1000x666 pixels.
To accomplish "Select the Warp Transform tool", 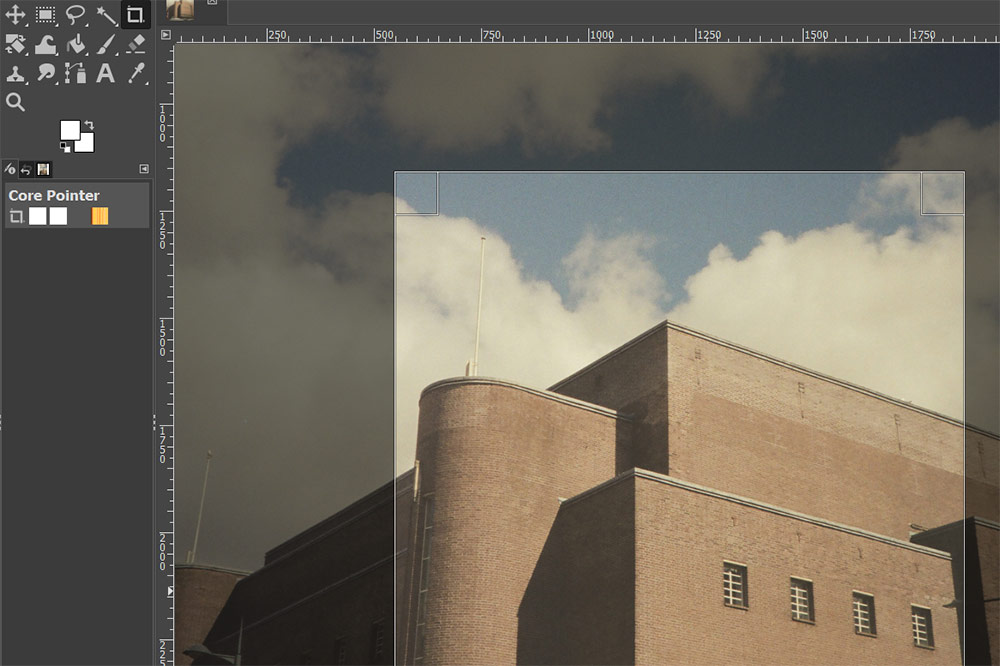I will 45,44.
